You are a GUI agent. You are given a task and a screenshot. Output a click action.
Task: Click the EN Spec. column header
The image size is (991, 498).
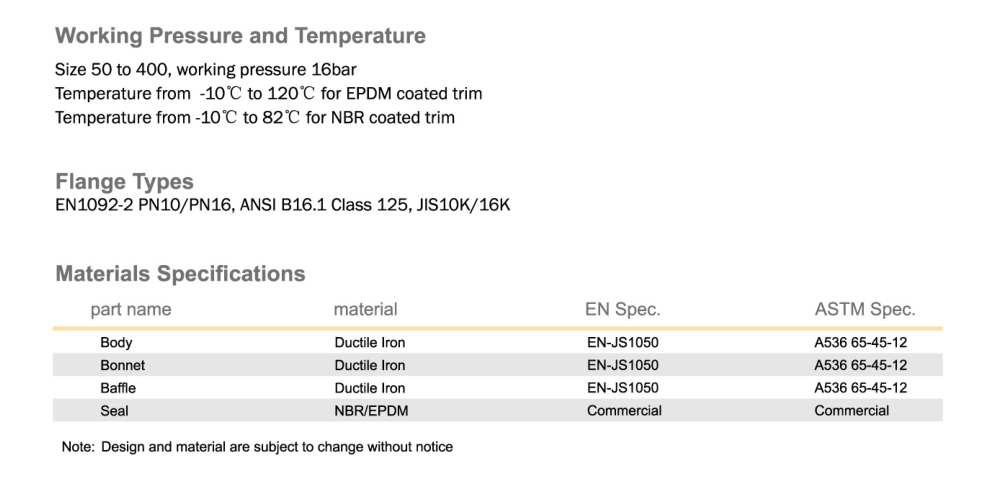click(x=622, y=310)
